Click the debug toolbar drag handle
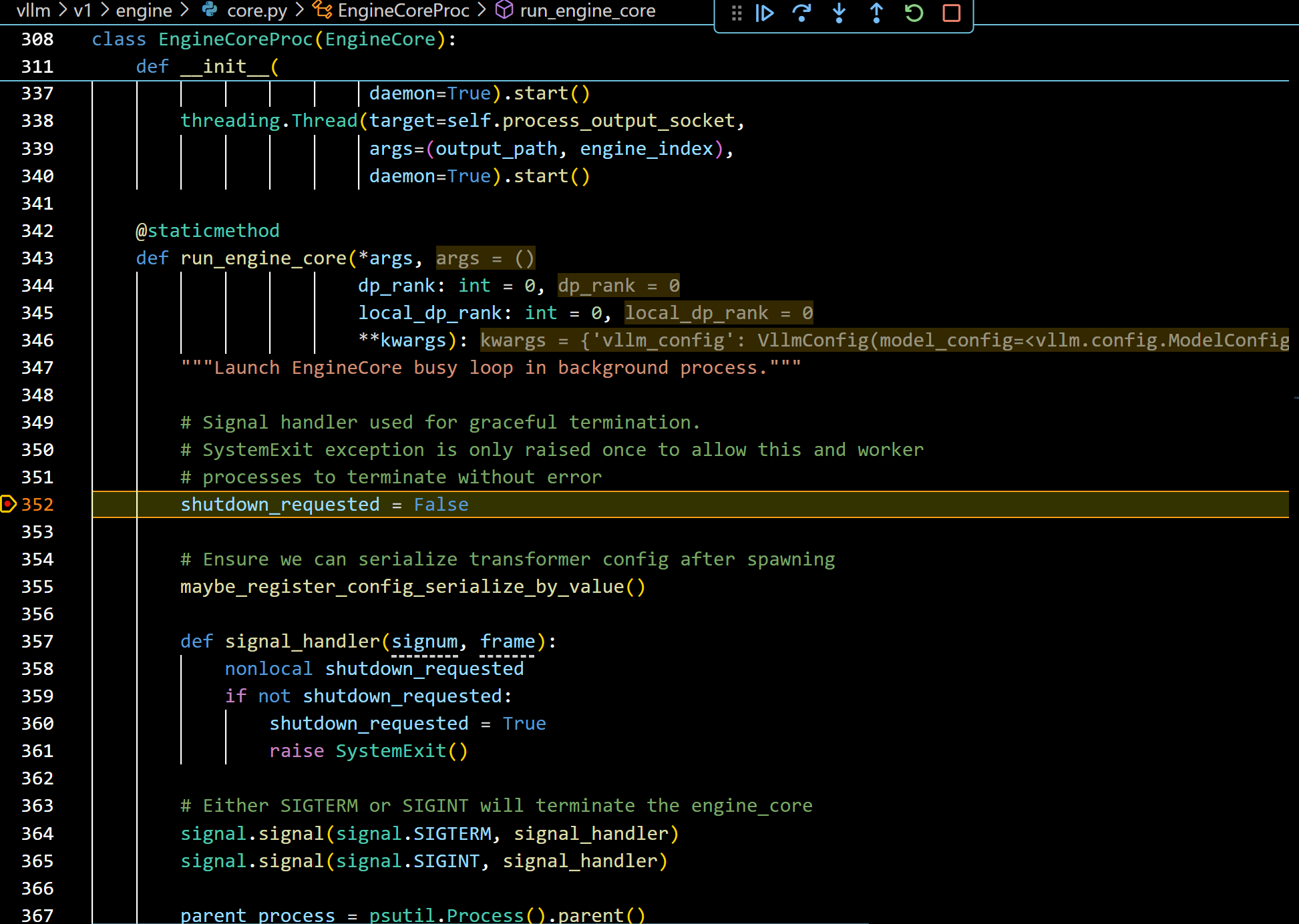The width and height of the screenshot is (1299, 924). click(736, 13)
